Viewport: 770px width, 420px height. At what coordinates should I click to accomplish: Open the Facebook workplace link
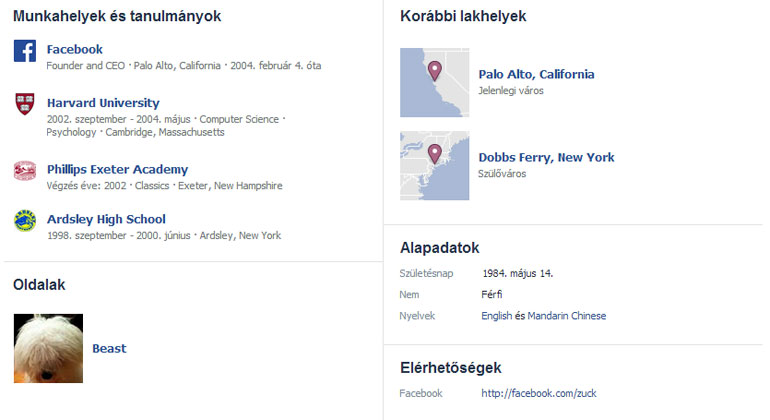pos(74,49)
